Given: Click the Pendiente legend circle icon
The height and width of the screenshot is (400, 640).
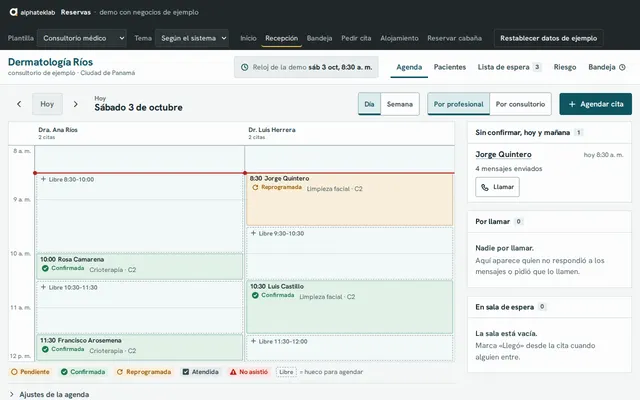Looking at the screenshot, I should [14, 372].
